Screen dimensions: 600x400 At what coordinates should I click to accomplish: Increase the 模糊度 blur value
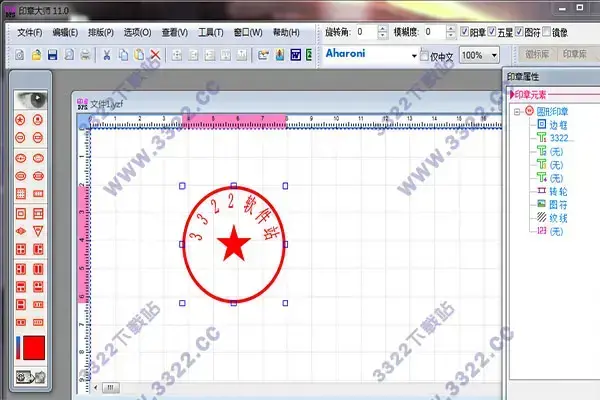(451, 29)
